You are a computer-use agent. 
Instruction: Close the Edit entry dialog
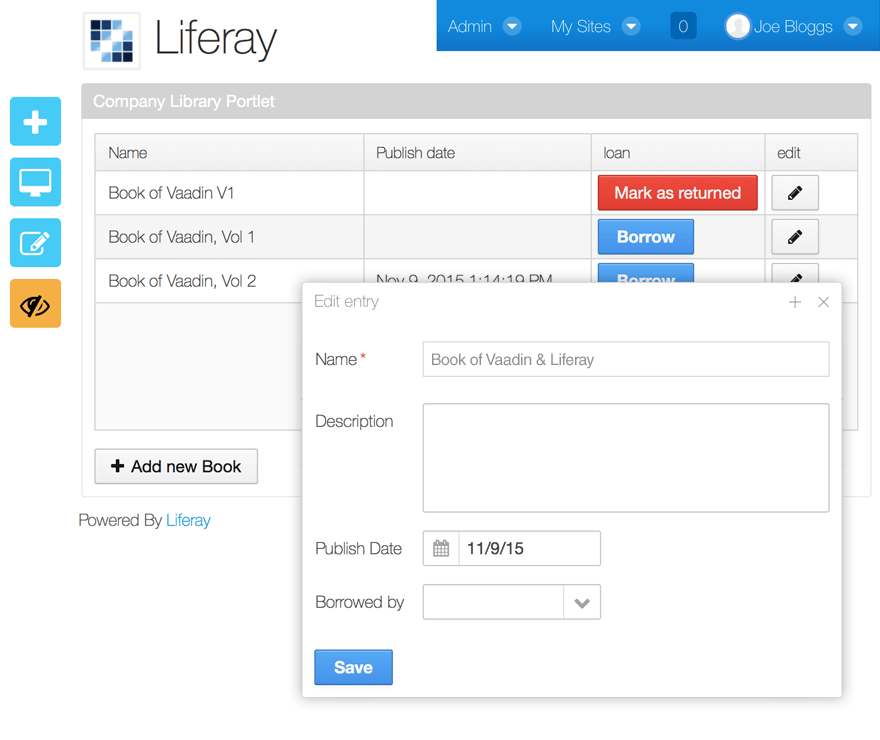(823, 302)
